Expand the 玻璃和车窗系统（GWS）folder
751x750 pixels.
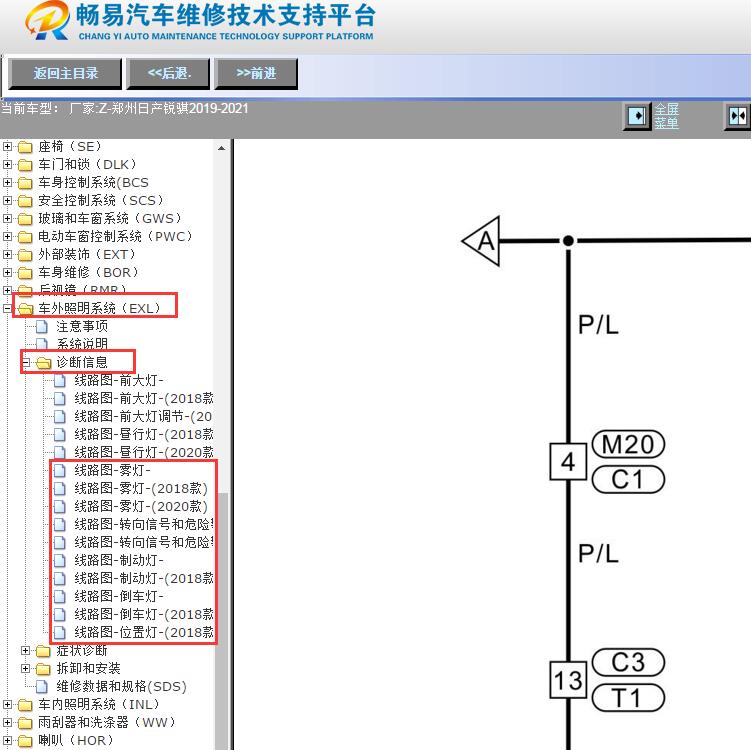[x=7, y=219]
